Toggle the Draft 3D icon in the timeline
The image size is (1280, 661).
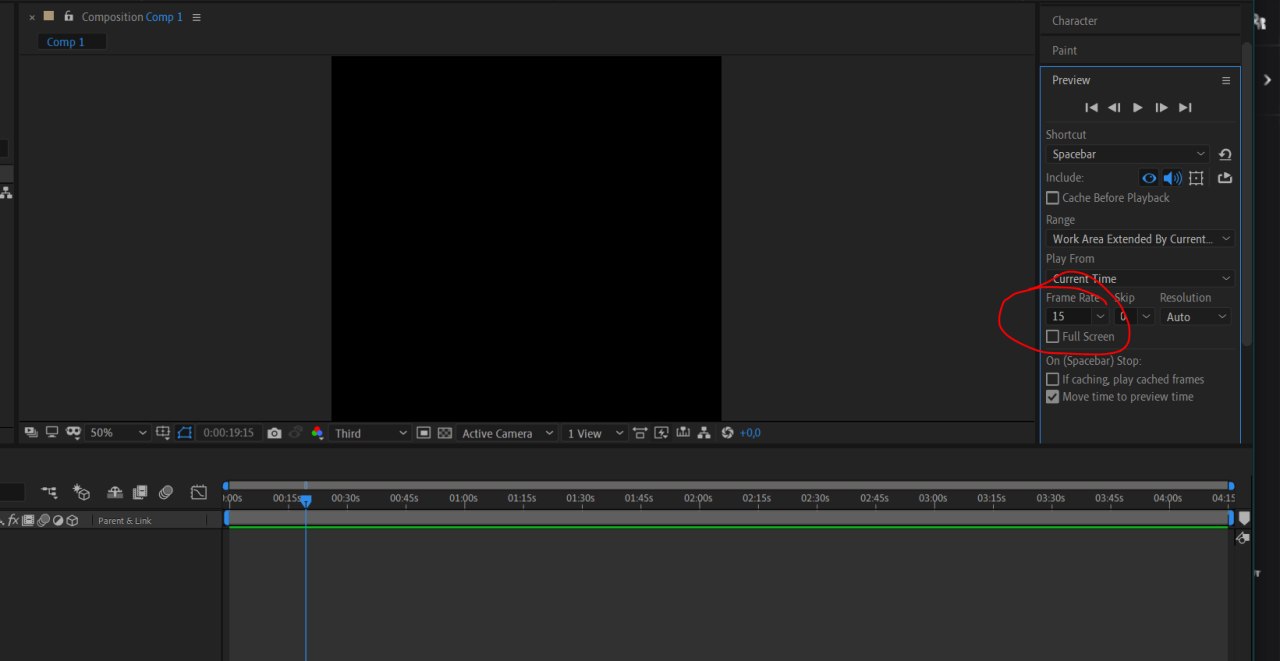[82, 492]
